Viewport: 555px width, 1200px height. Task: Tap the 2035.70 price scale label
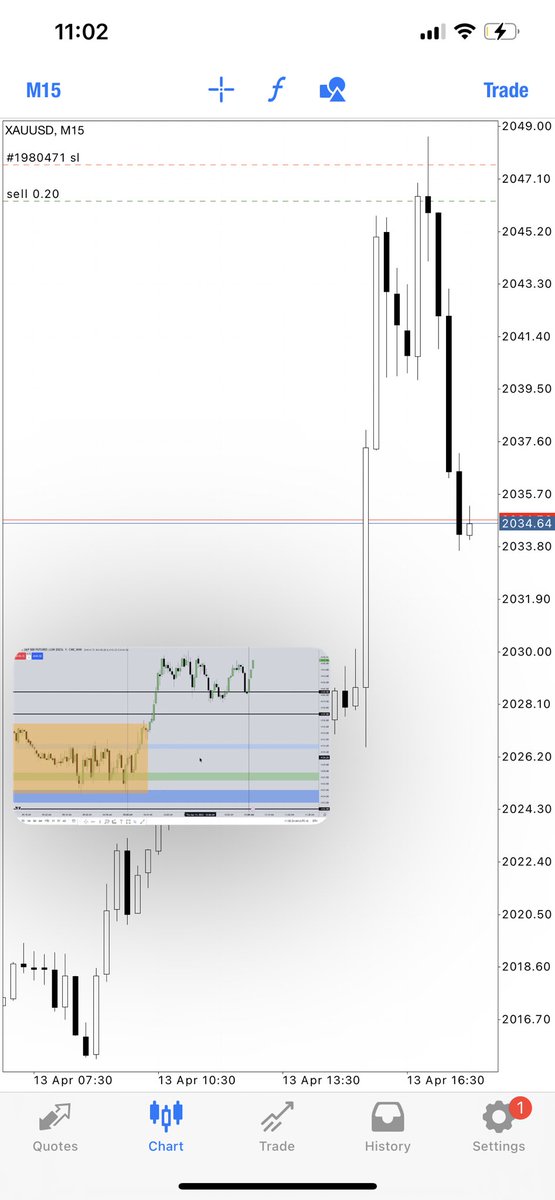(x=529, y=493)
